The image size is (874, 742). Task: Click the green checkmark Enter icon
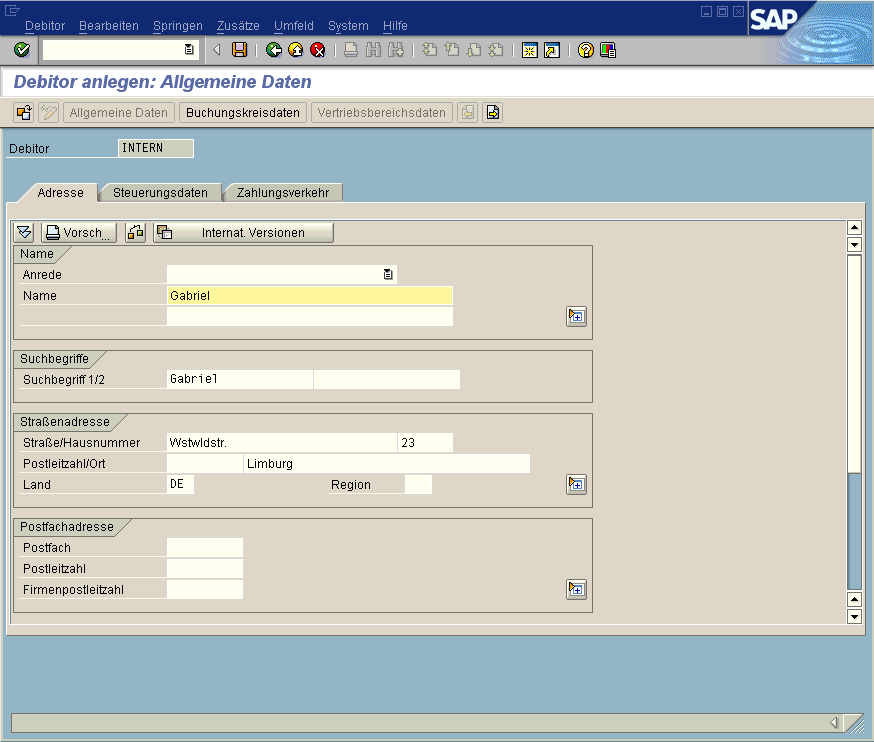click(22, 50)
